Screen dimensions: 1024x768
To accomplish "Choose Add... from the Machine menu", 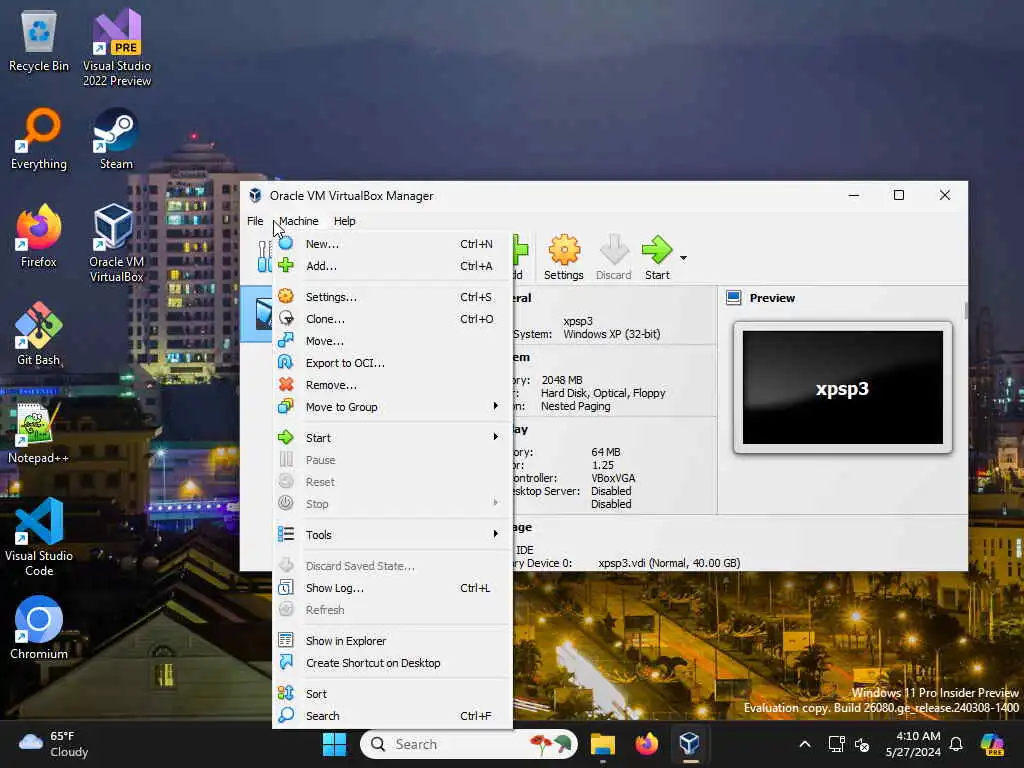I will coord(392,266).
